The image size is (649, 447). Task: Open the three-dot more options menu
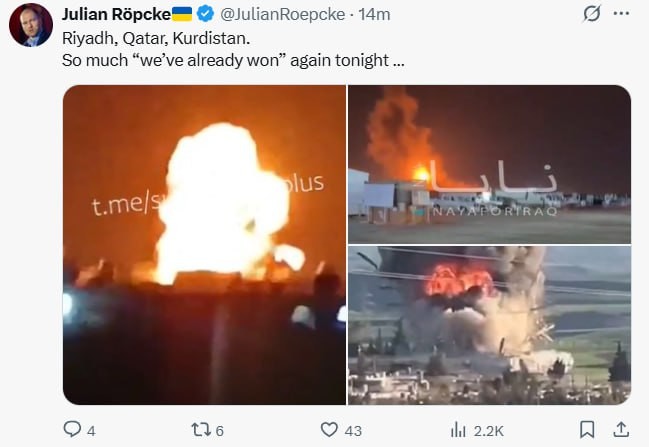click(621, 14)
